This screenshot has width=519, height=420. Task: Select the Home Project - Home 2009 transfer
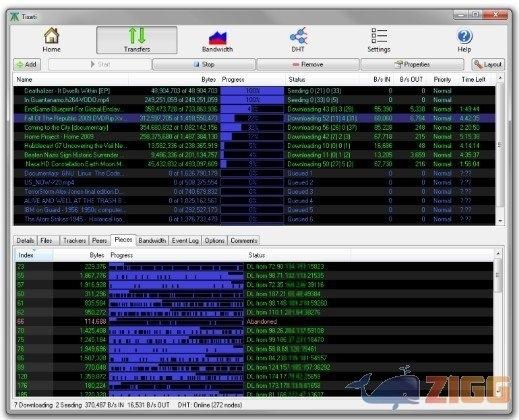click(254, 136)
